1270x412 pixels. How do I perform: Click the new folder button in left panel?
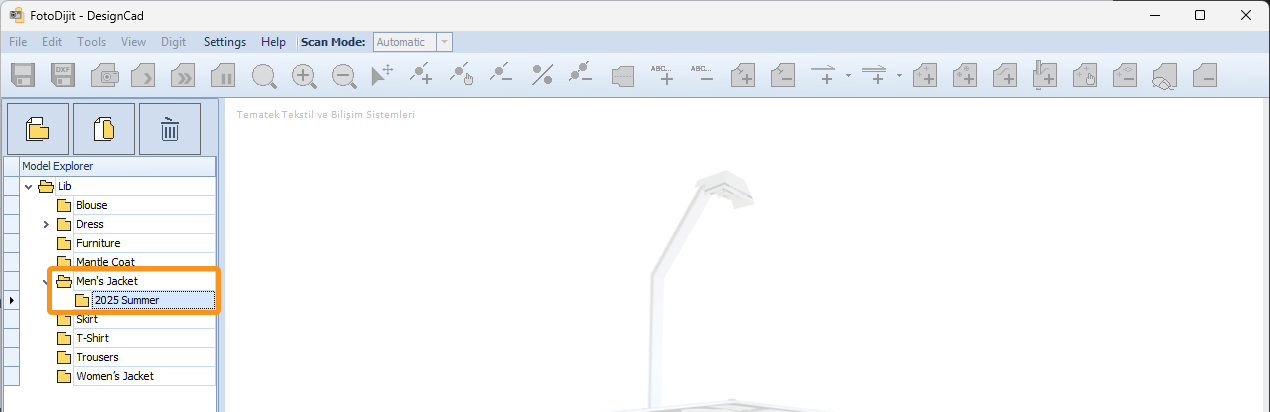coord(38,129)
